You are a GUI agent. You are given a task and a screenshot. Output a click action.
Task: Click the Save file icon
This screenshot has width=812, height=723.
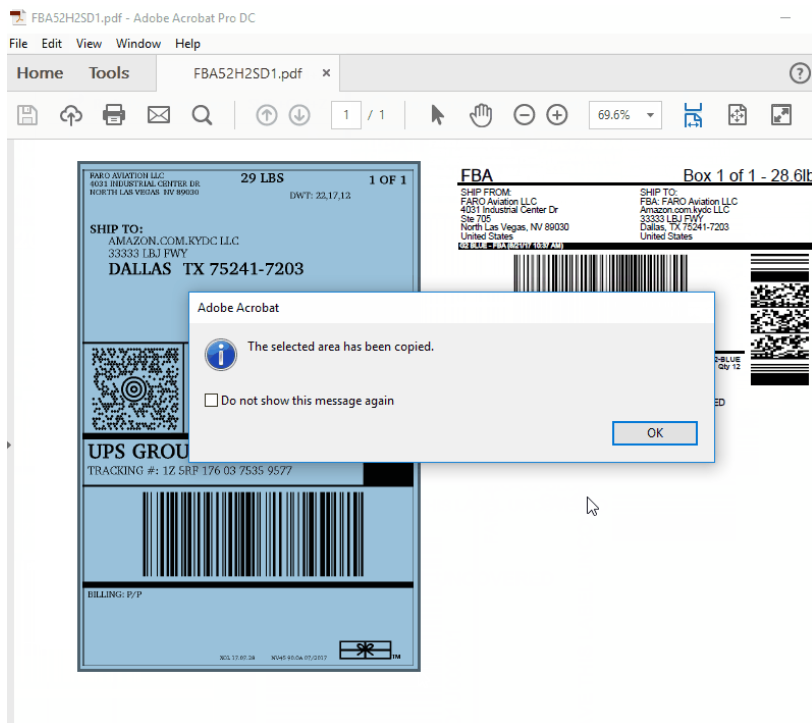(x=27, y=115)
